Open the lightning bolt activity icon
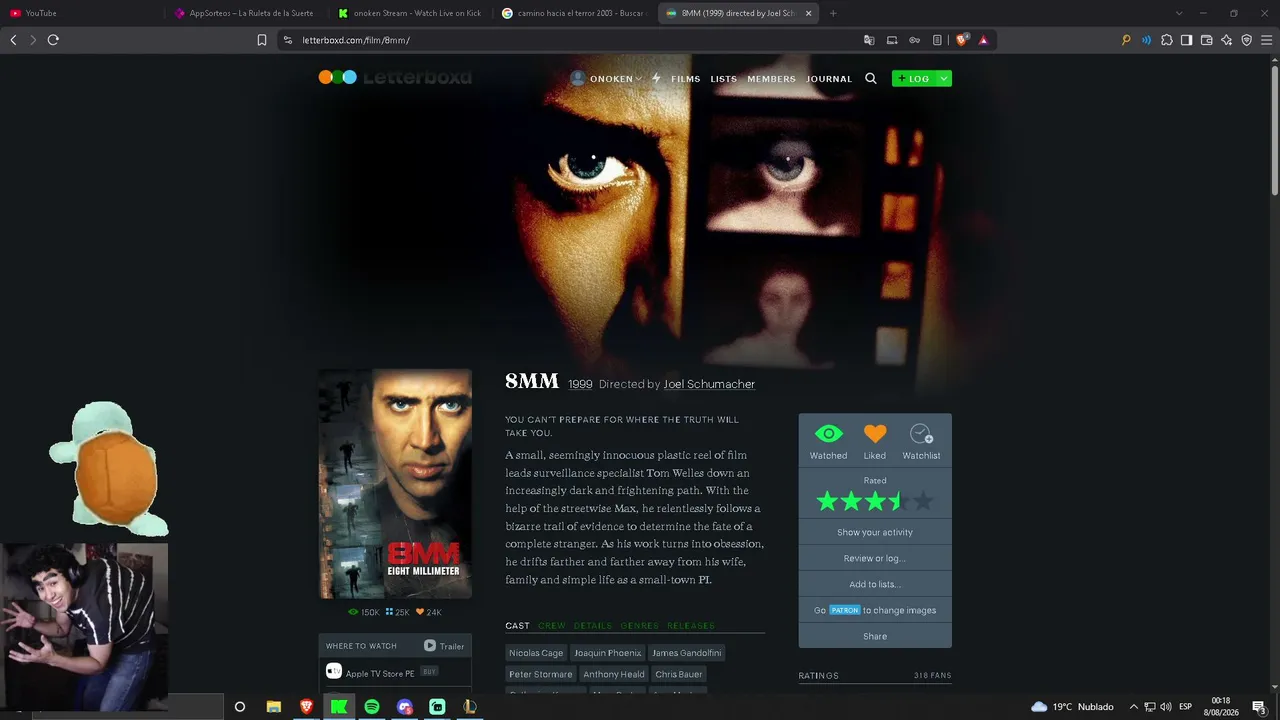 pos(656,78)
